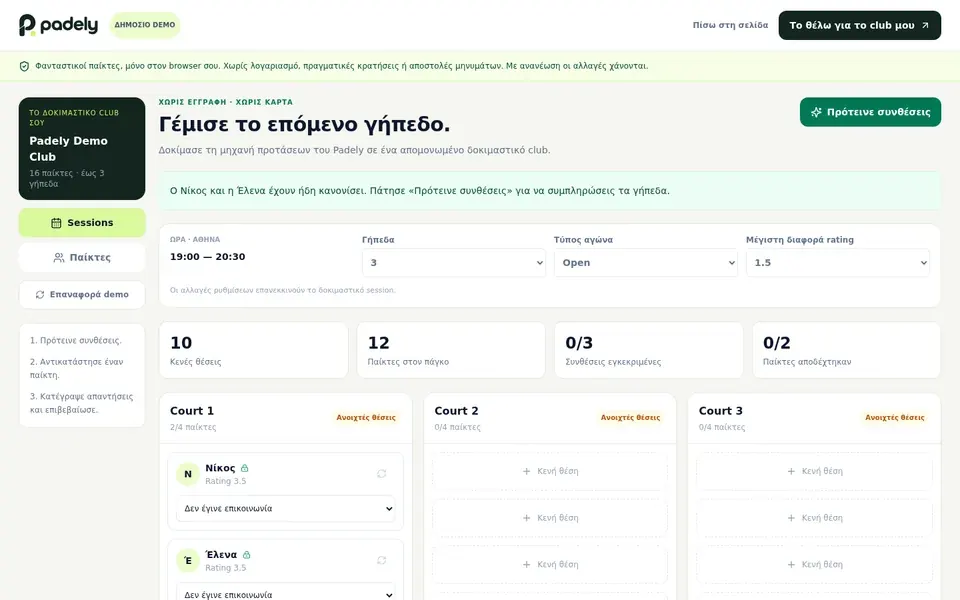The width and height of the screenshot is (960, 600).
Task: Click the Court 1 heading
Action: point(192,411)
